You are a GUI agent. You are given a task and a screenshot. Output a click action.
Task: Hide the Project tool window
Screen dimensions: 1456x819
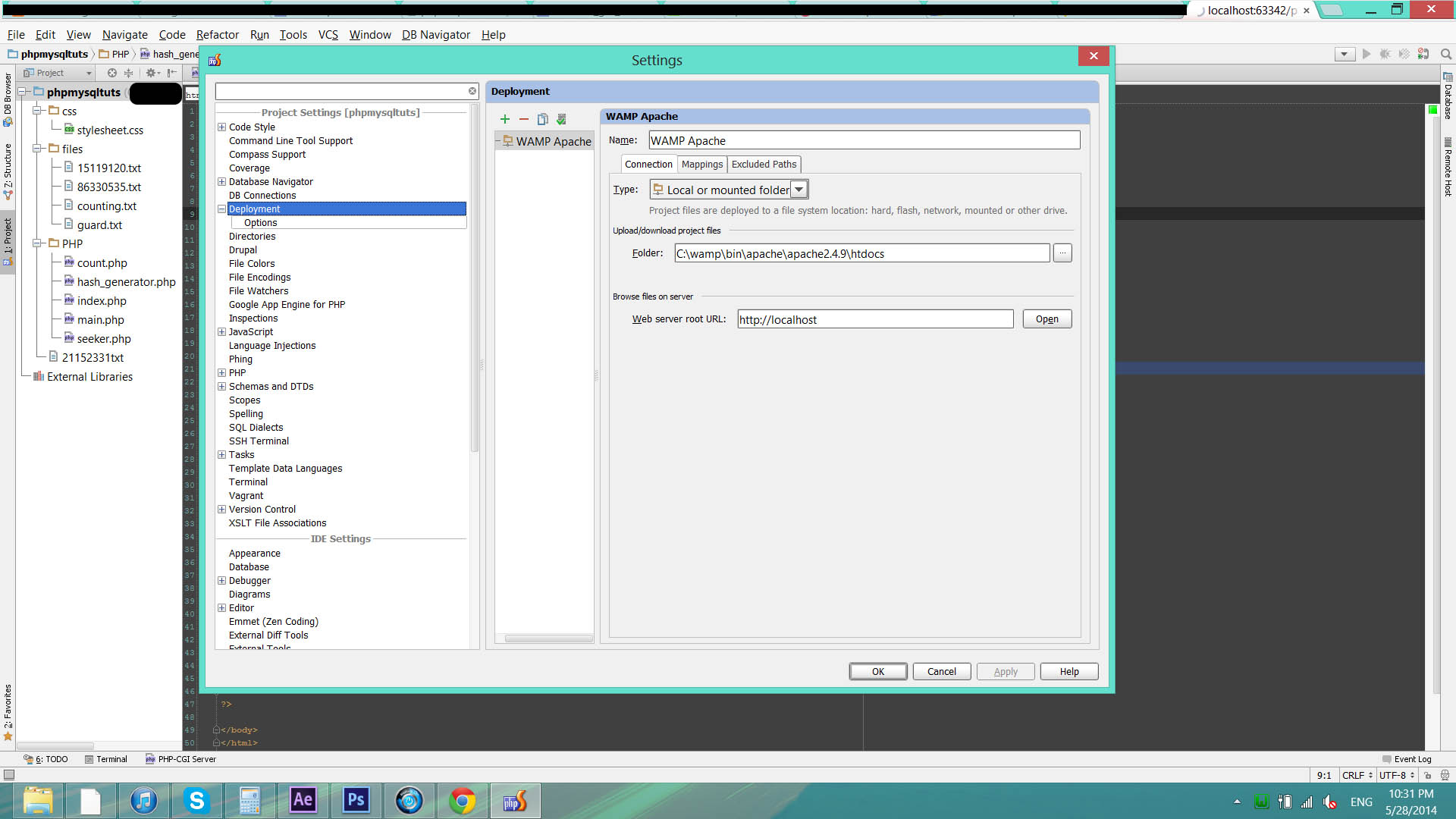tap(172, 74)
